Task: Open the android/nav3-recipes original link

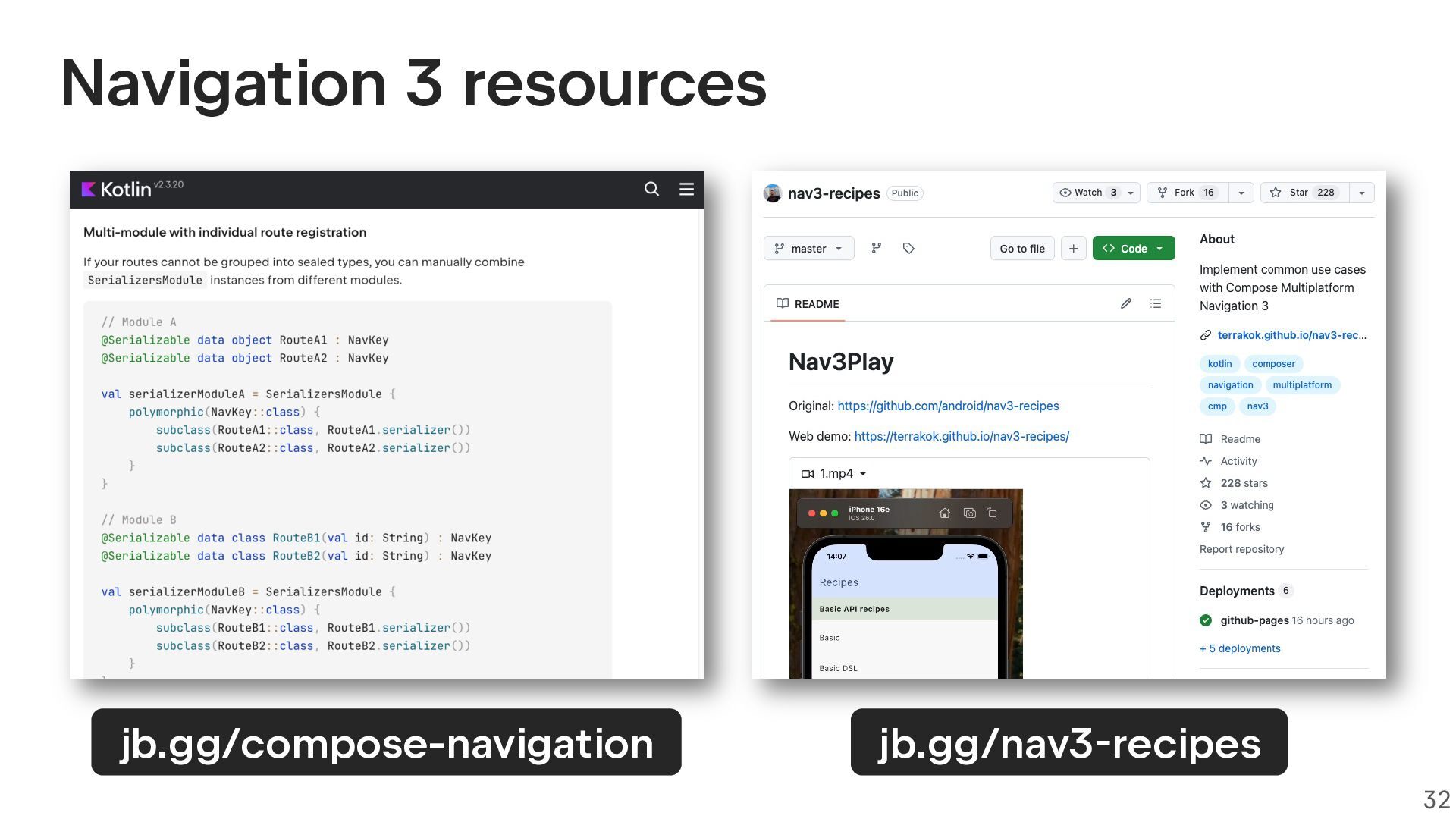Action: [948, 406]
